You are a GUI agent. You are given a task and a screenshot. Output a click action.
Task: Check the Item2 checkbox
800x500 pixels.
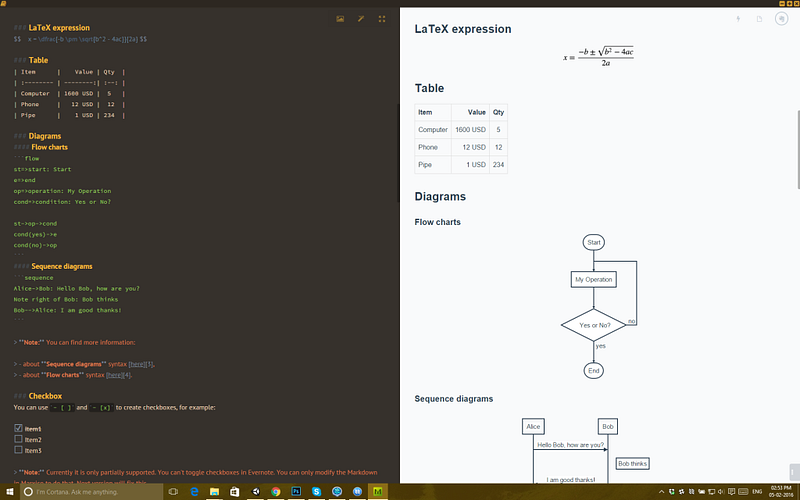(x=18, y=439)
